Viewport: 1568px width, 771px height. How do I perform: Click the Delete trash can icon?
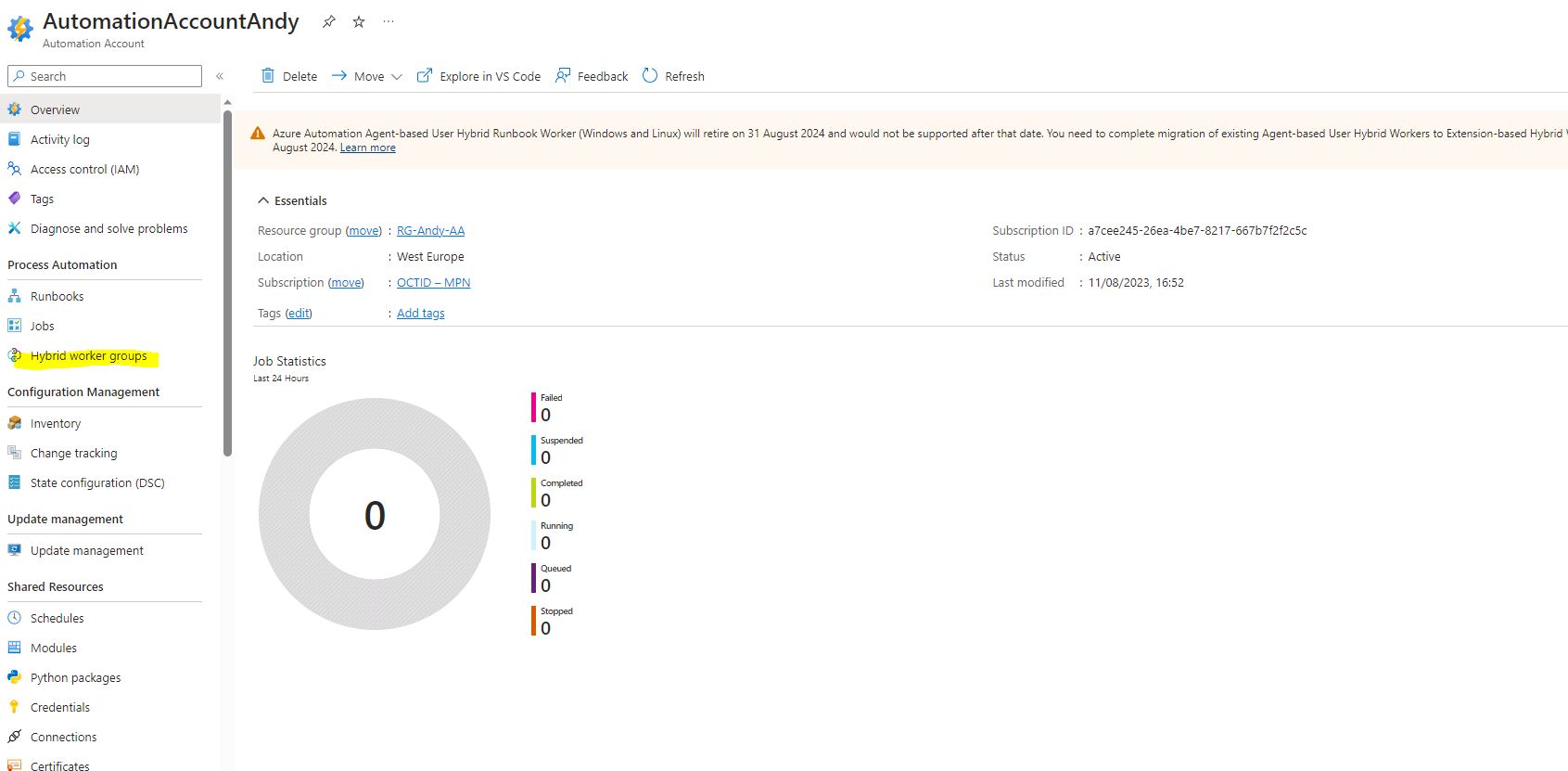coord(268,76)
